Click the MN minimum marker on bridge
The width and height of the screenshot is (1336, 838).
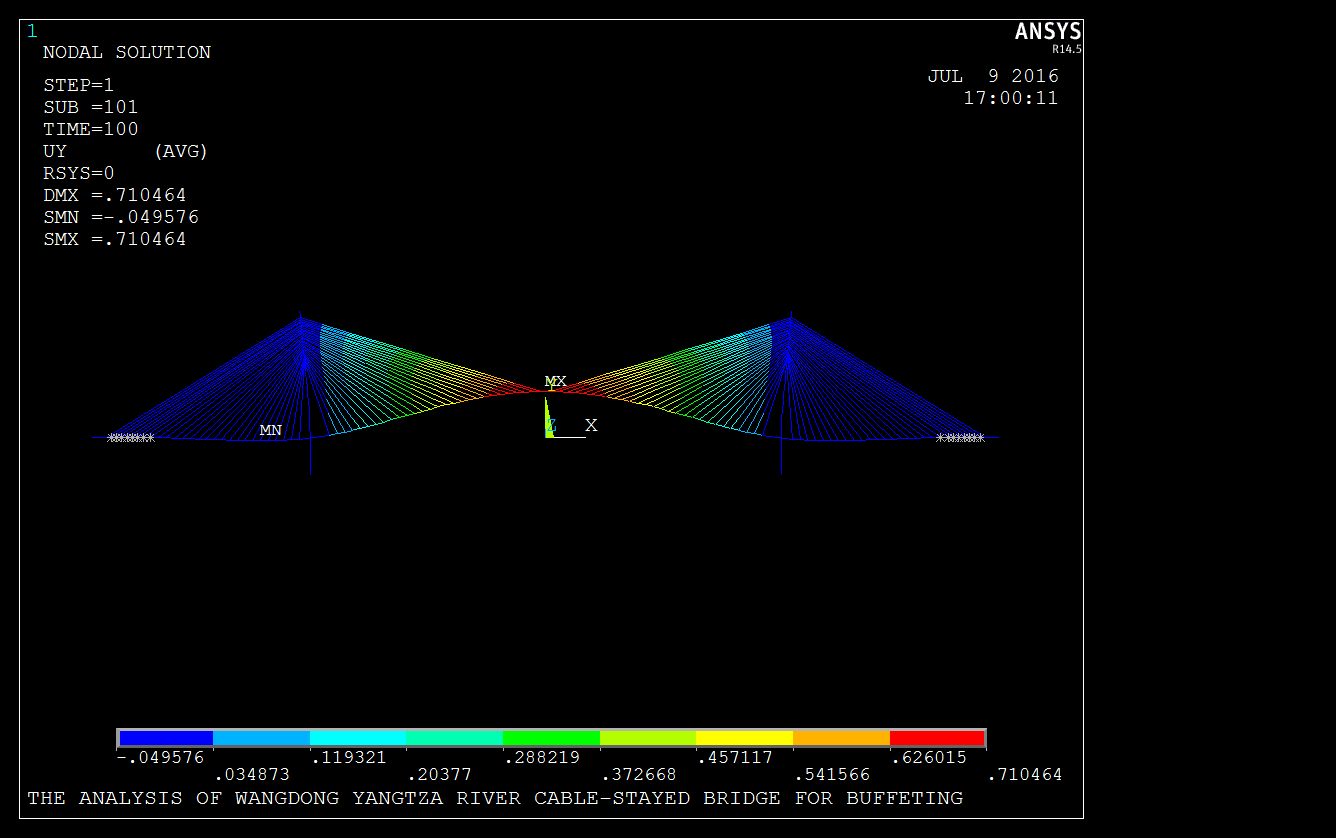(x=270, y=430)
